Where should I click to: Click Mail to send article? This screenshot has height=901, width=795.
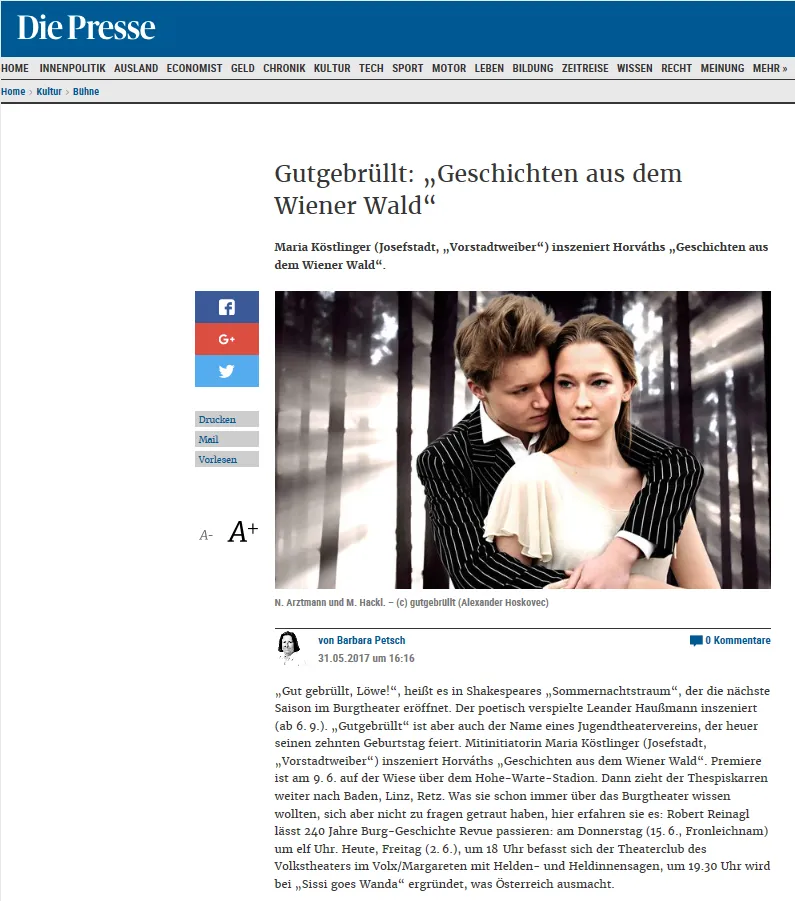click(227, 439)
